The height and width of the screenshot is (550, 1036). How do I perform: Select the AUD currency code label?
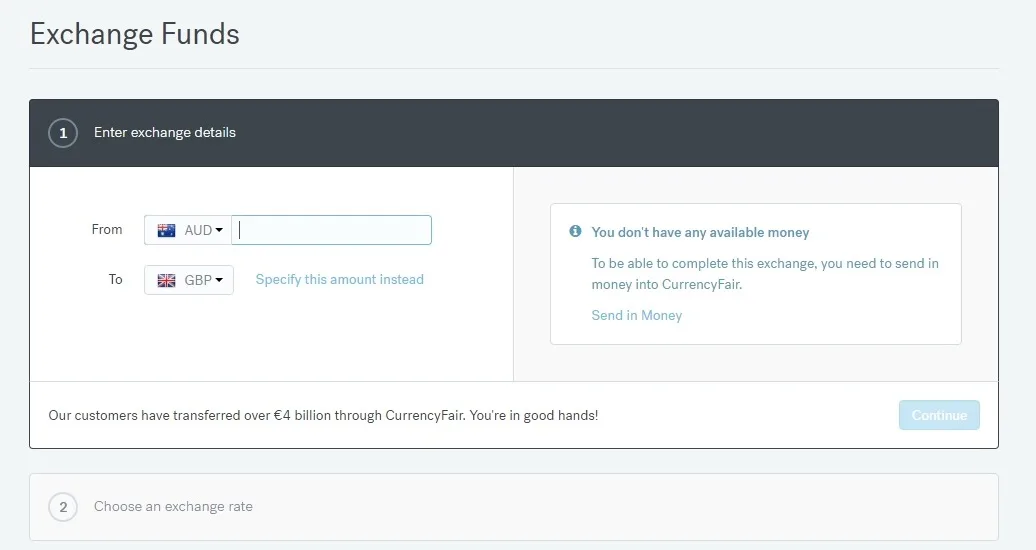(198, 230)
